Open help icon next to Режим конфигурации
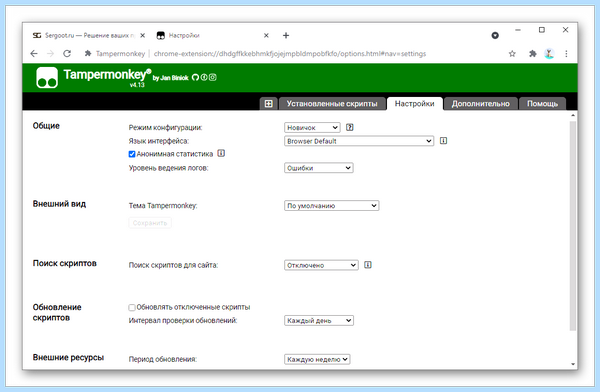Screen dimensions: 600x392 click(349, 127)
